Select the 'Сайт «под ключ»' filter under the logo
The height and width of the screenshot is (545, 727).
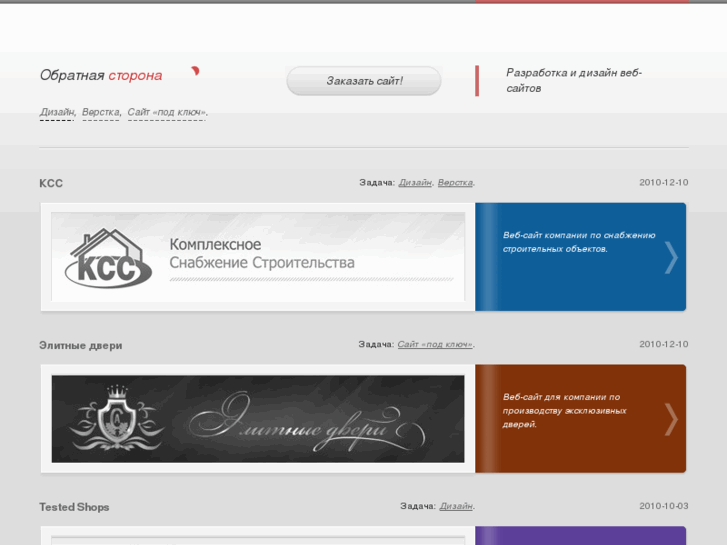[x=167, y=112]
